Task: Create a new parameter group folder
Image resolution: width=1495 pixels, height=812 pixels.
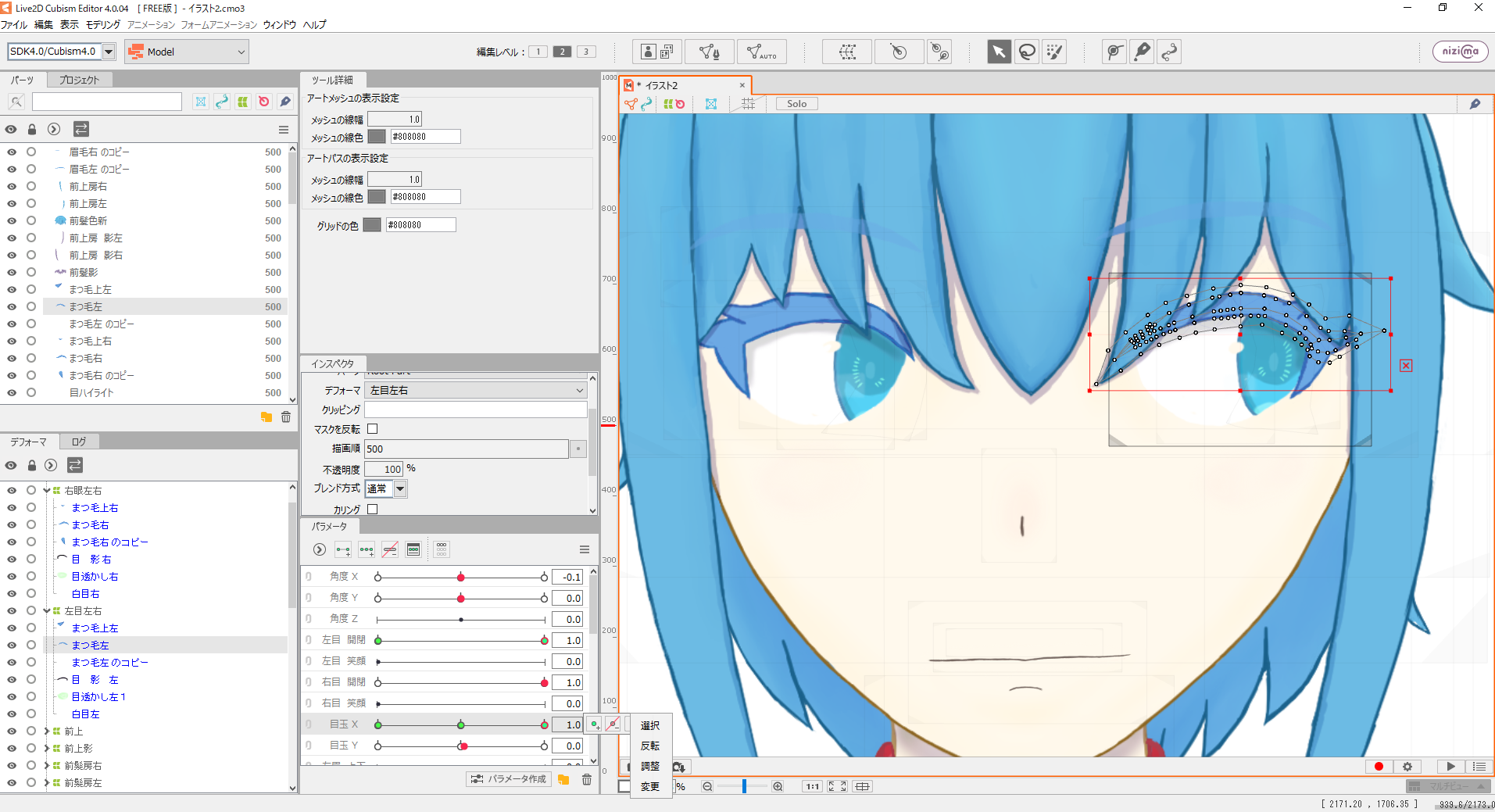Action: [x=563, y=779]
